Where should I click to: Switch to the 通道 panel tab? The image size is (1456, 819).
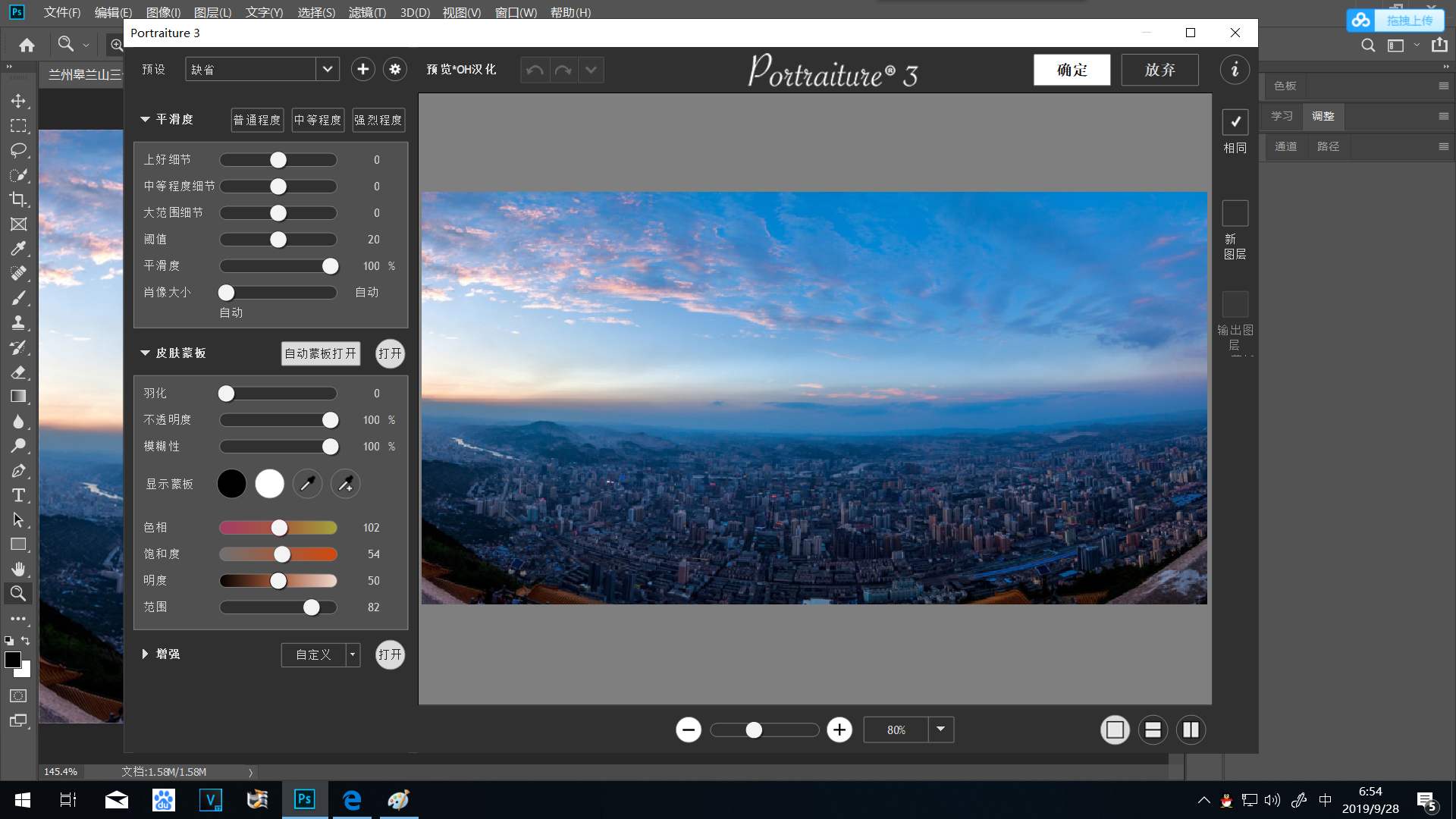pyautogui.click(x=1285, y=146)
